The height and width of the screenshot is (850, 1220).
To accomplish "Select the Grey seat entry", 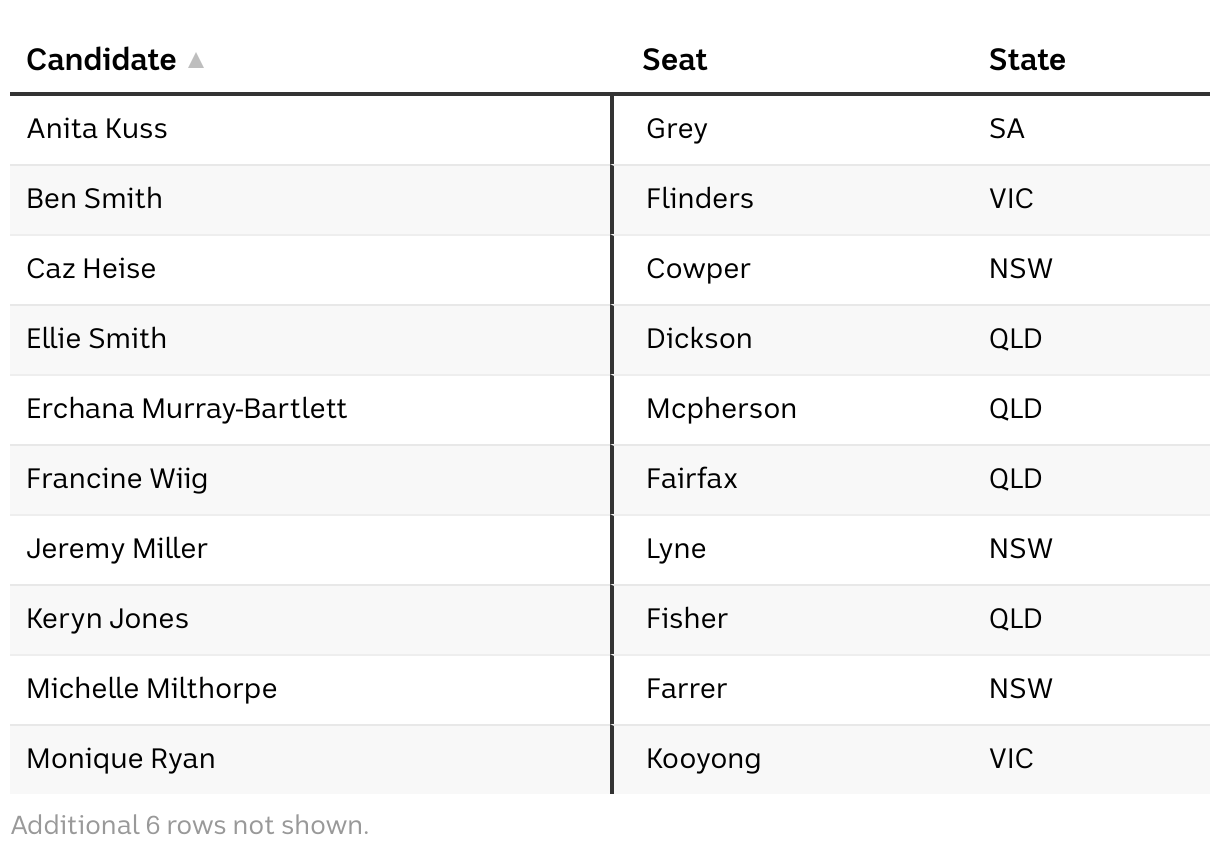I will 676,129.
